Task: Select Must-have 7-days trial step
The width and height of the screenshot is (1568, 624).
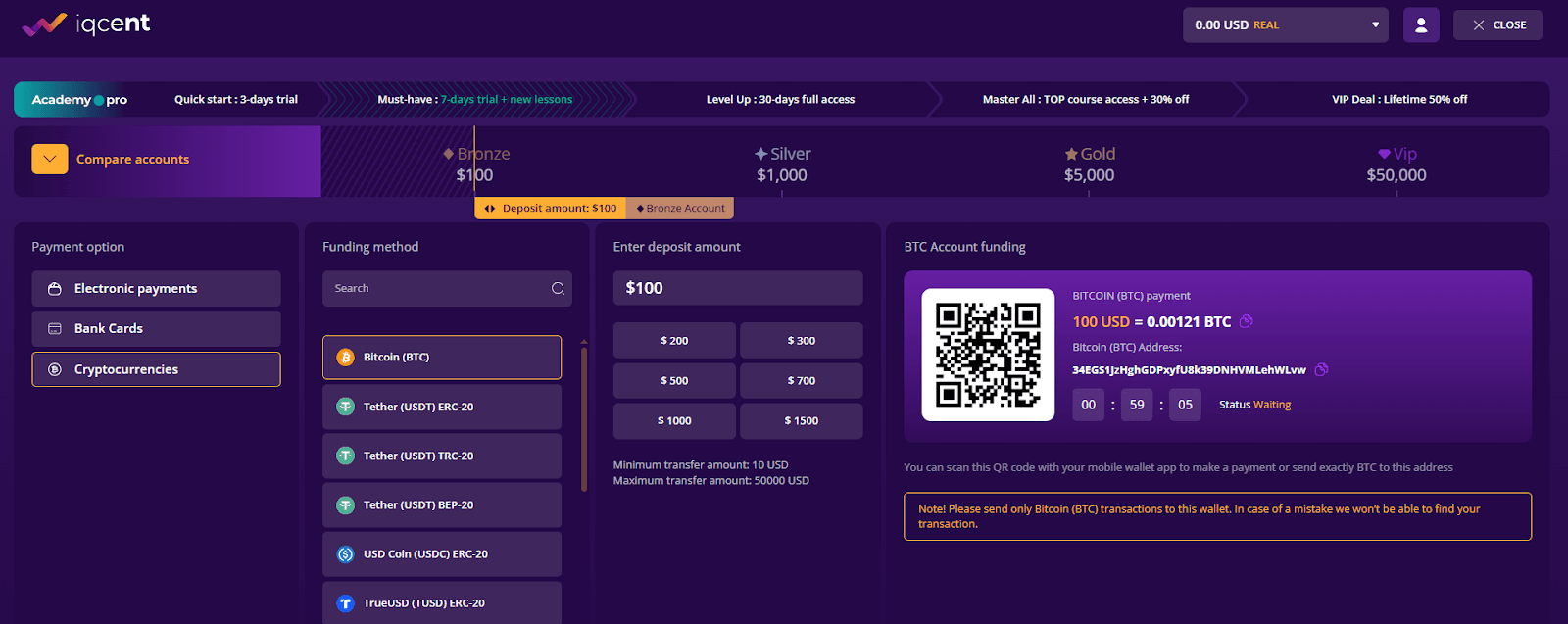Action: (475, 99)
